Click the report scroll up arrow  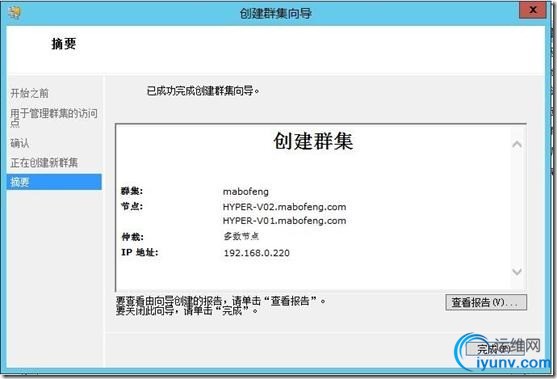coord(517,144)
